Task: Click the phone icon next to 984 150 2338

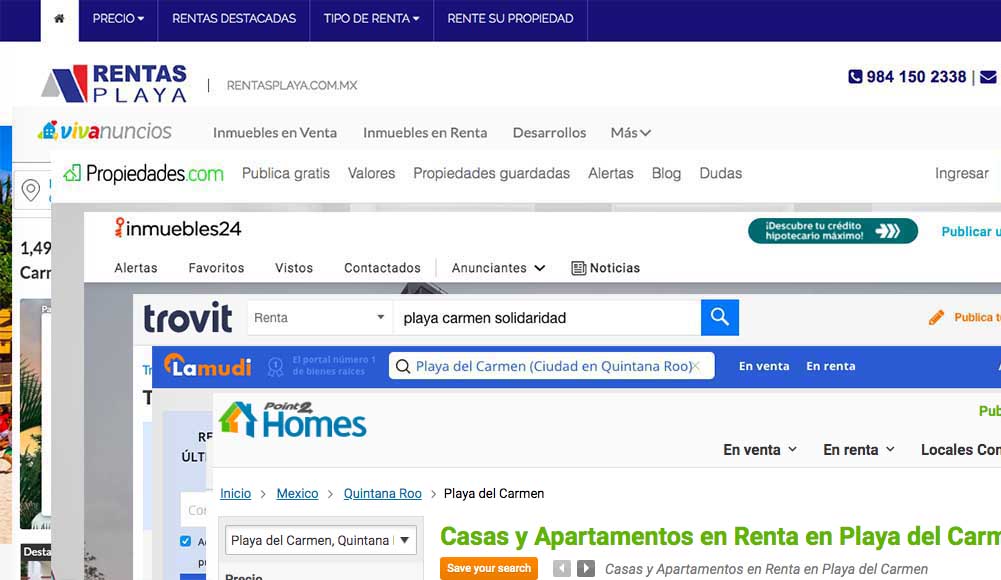Action: coord(857,76)
